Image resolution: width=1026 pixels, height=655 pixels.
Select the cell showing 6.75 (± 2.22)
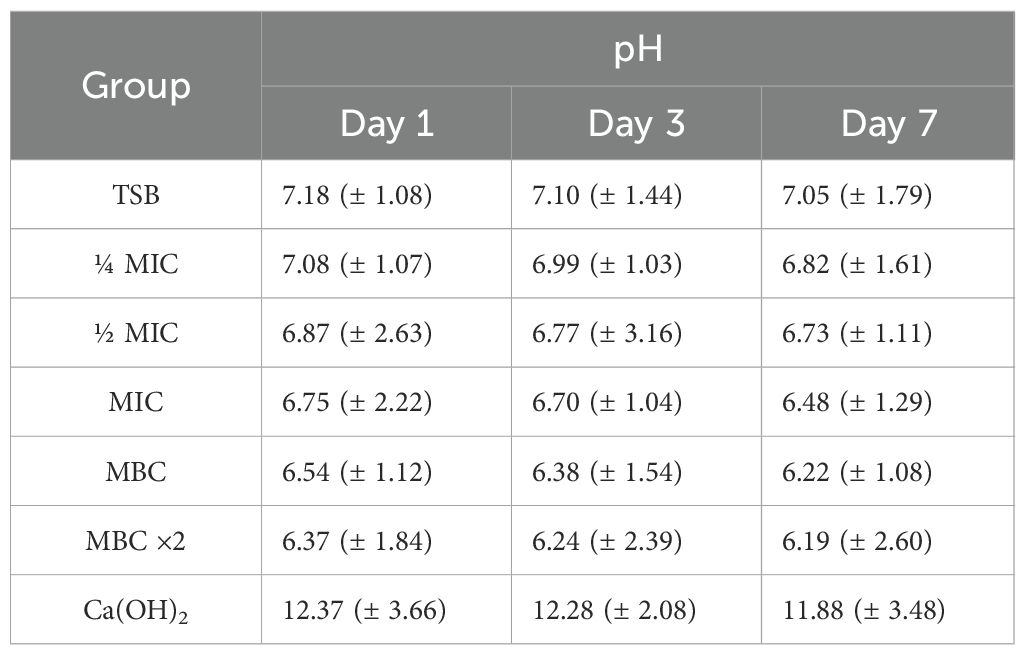357,402
